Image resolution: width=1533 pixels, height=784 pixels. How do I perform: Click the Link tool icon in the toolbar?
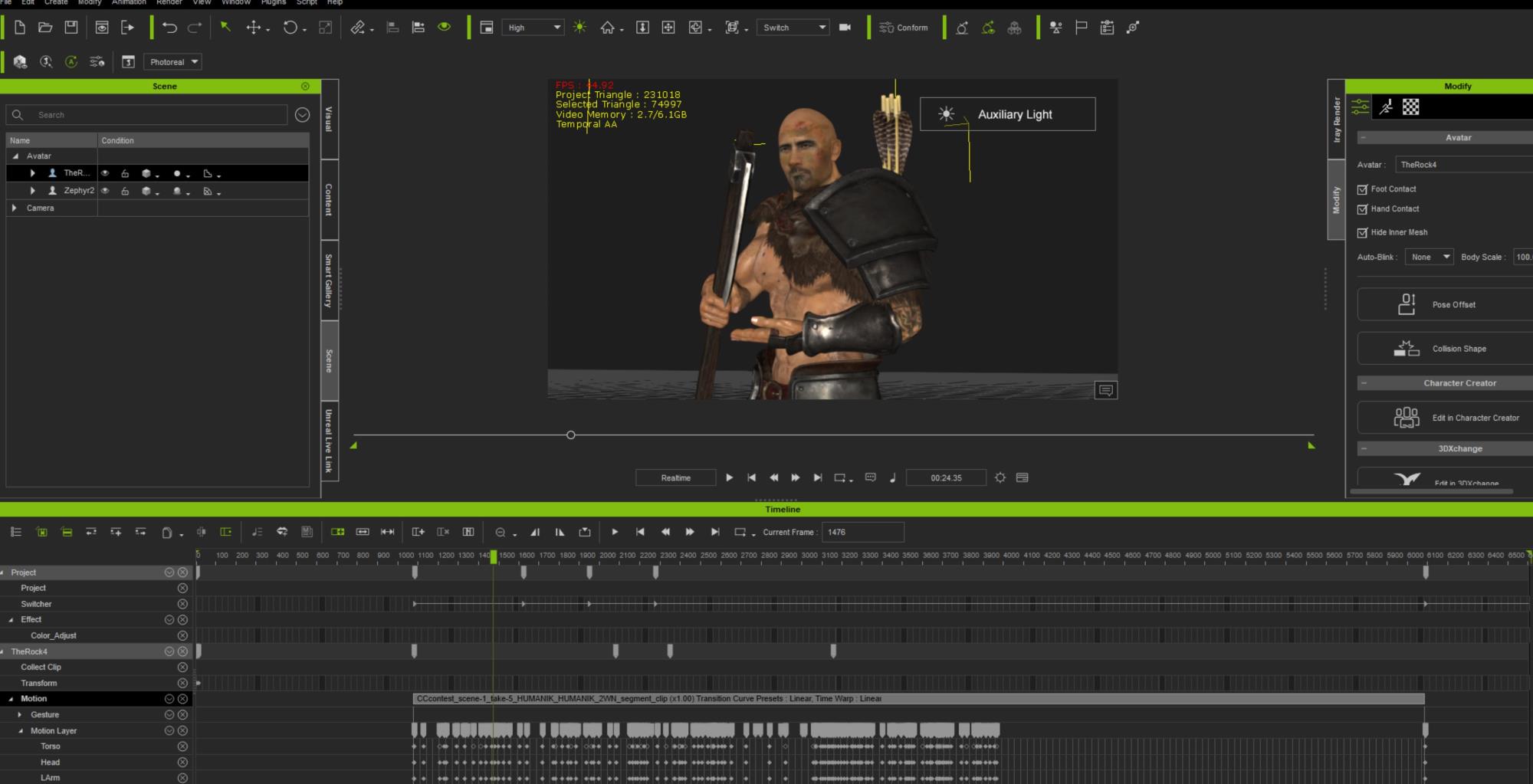coord(357,28)
